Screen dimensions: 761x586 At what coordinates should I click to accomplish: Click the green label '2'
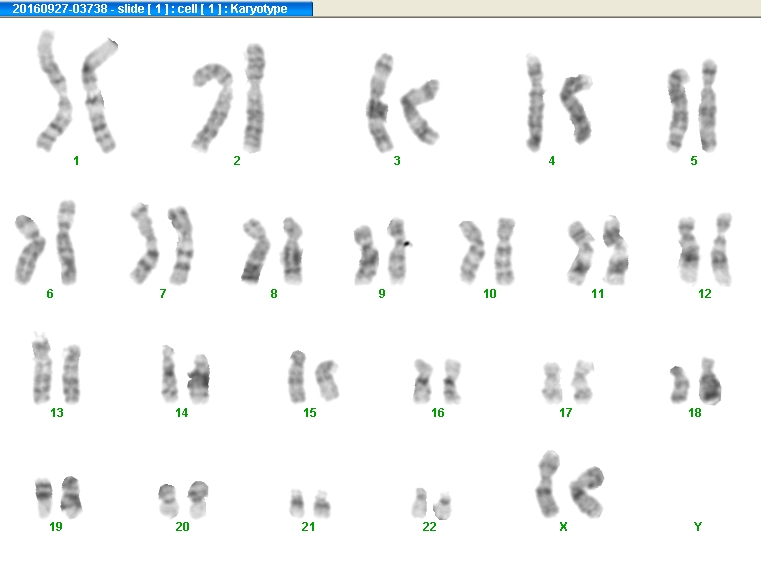237,161
